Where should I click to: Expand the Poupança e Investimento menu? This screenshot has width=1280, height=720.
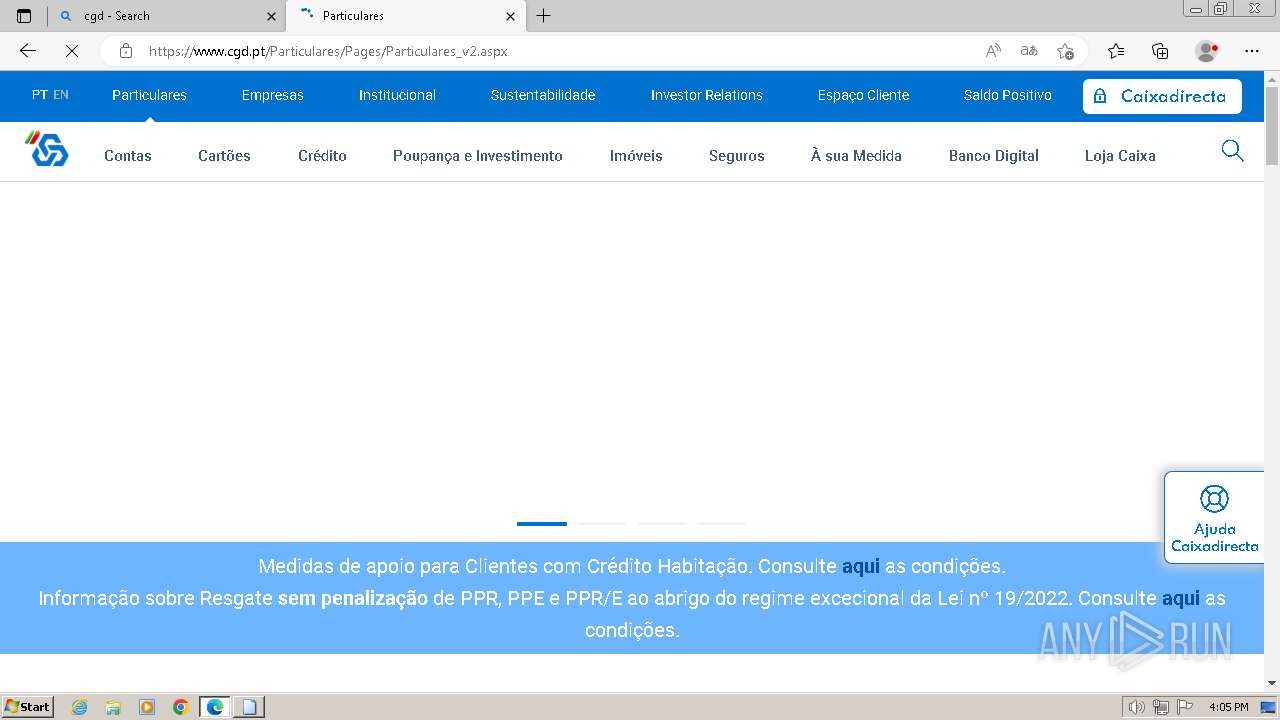coord(478,156)
